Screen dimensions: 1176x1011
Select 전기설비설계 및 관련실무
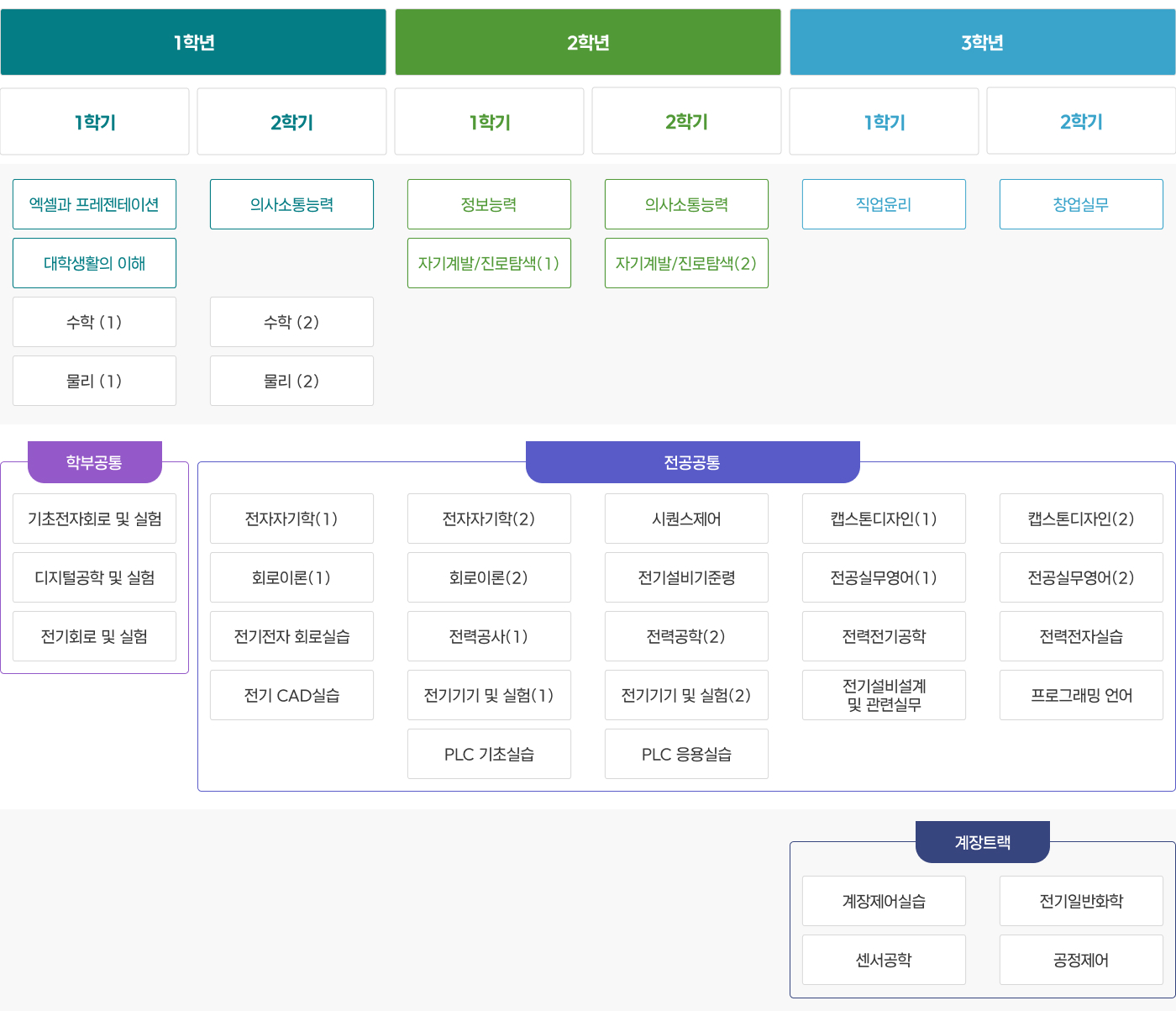coord(884,695)
